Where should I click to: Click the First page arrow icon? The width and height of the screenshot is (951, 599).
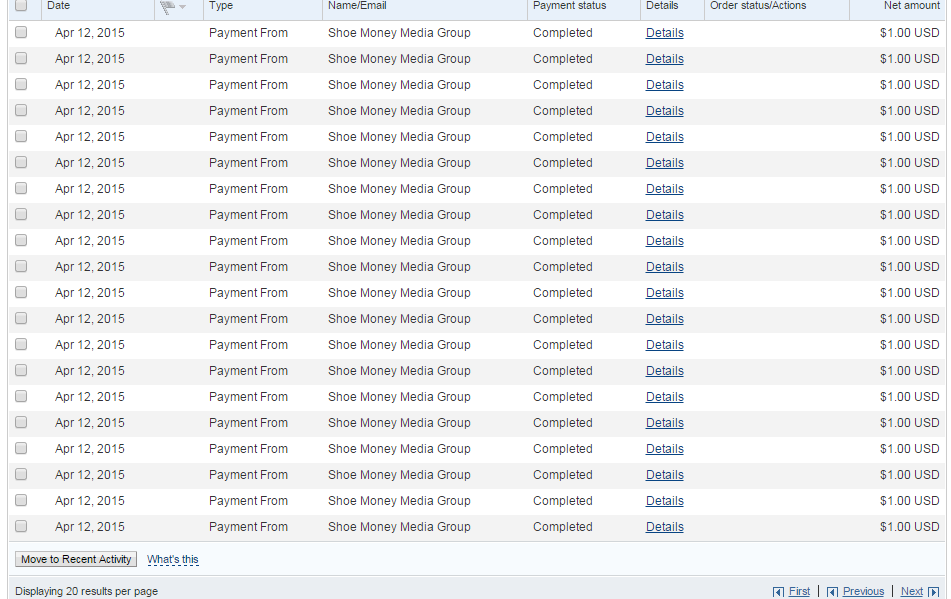point(778,592)
